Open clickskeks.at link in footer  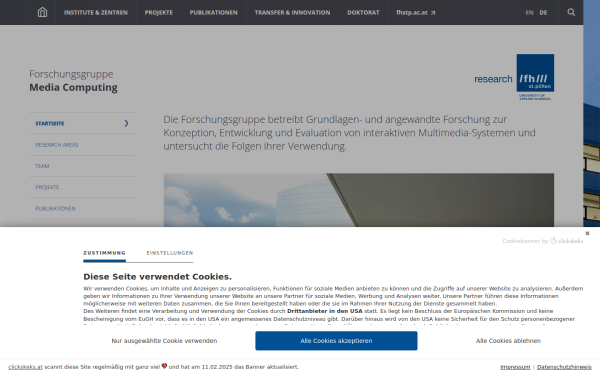tap(25, 367)
